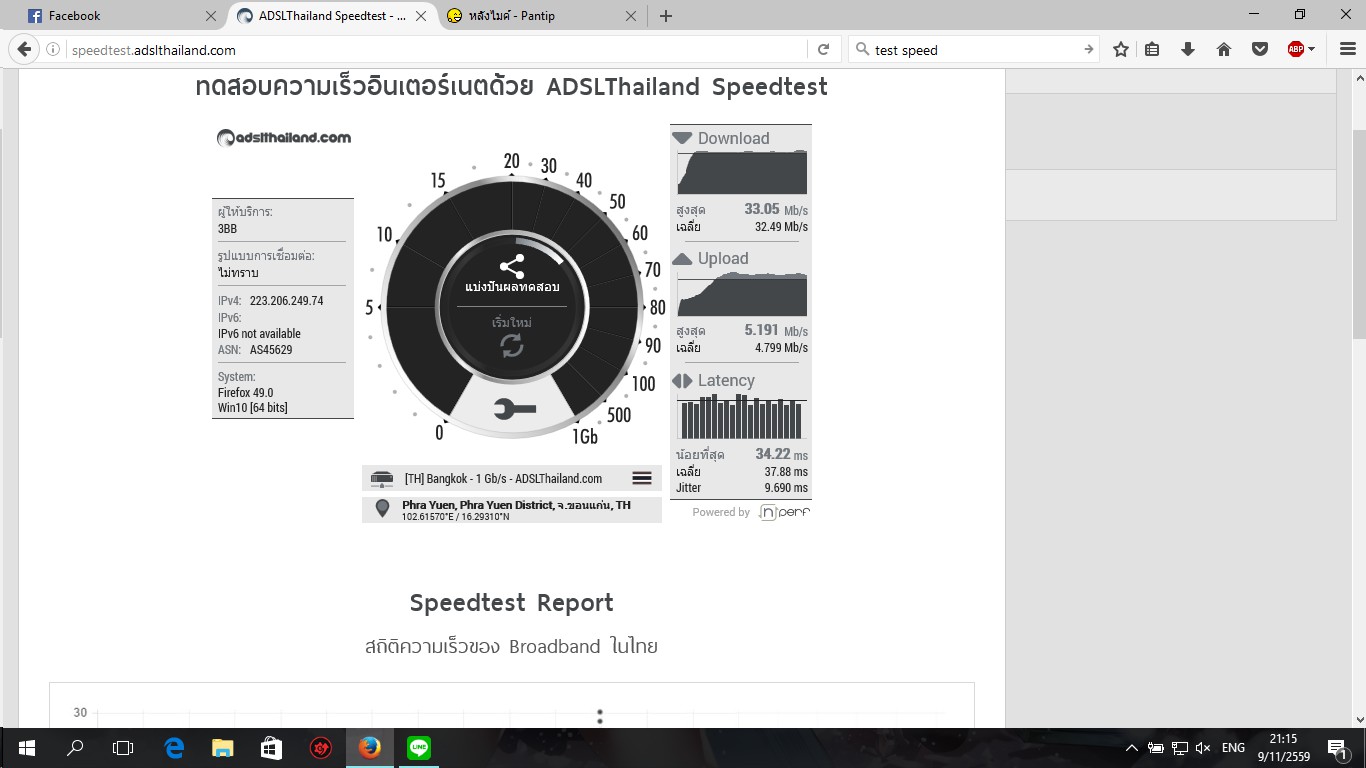The width and height of the screenshot is (1366, 768).
Task: Click the ASN value AS45629
Action: tap(271, 350)
